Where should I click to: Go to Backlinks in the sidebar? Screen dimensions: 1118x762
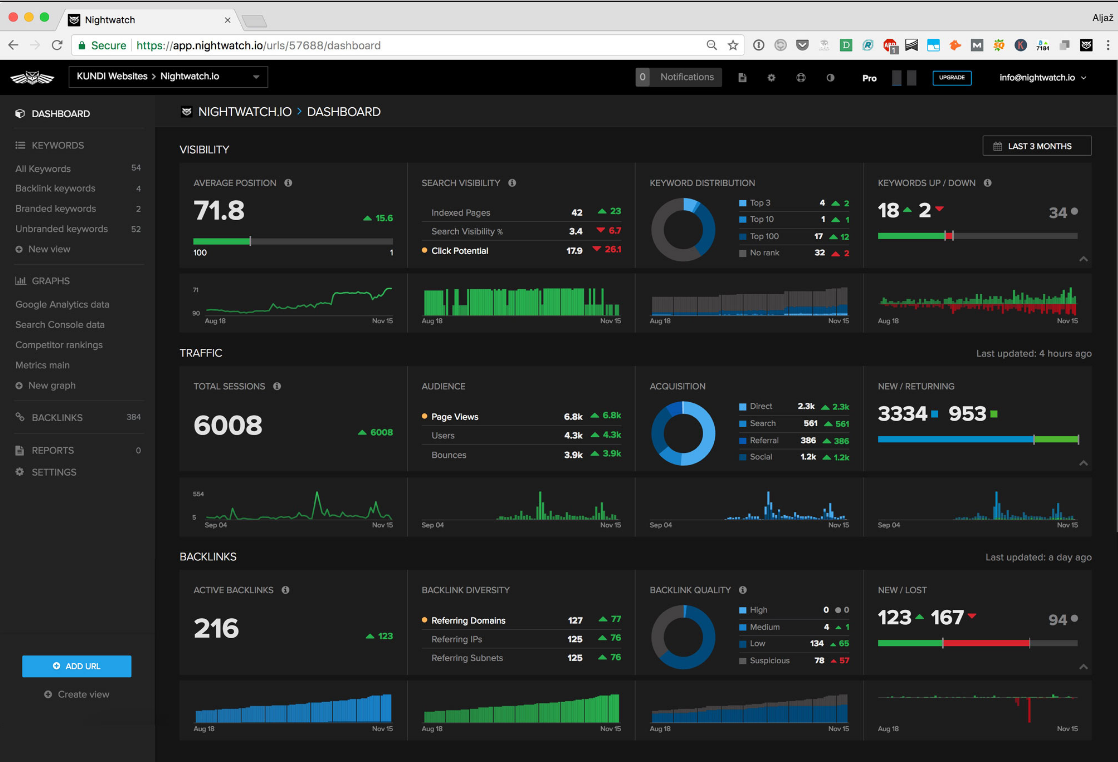(57, 418)
